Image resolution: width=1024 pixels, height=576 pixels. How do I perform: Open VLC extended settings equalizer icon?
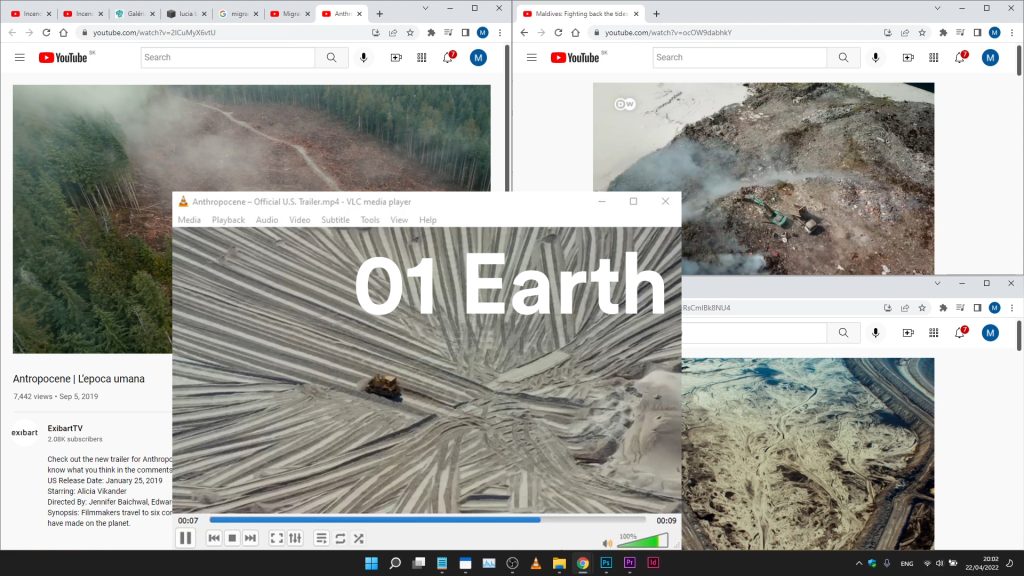click(295, 538)
